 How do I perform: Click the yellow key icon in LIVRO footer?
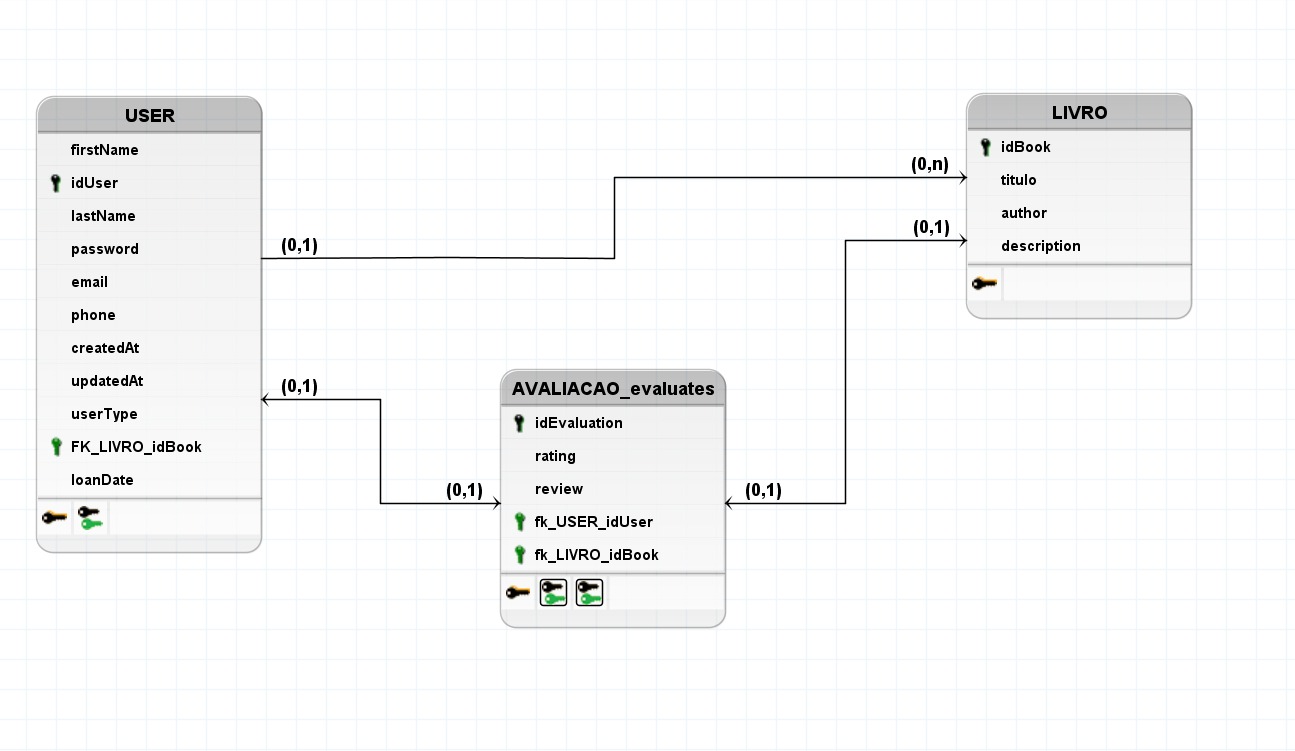coord(984,284)
